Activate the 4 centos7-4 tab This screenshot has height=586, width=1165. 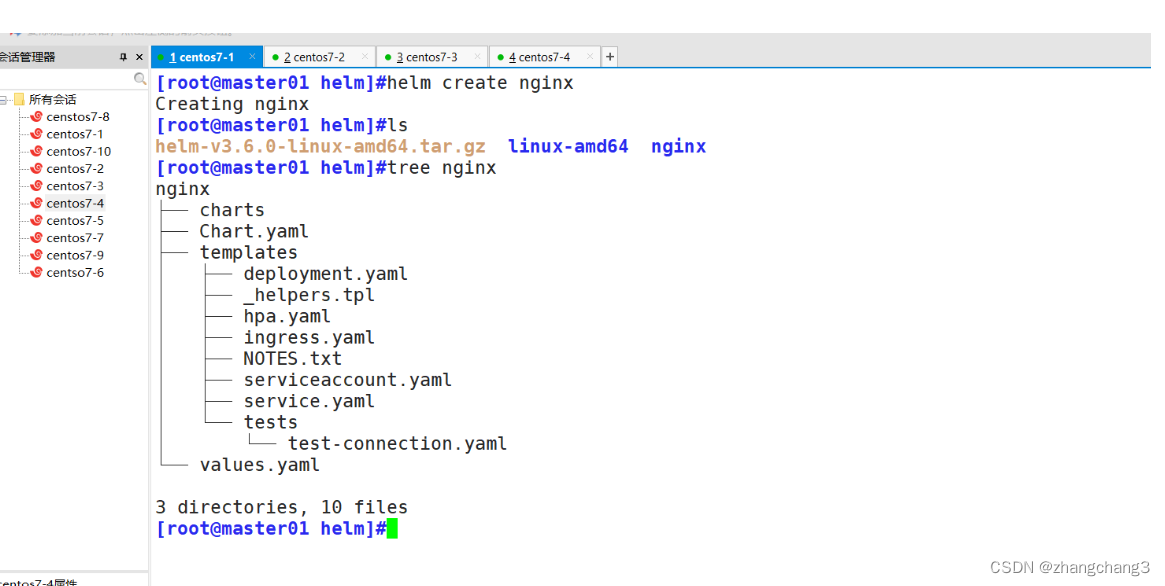click(x=539, y=57)
